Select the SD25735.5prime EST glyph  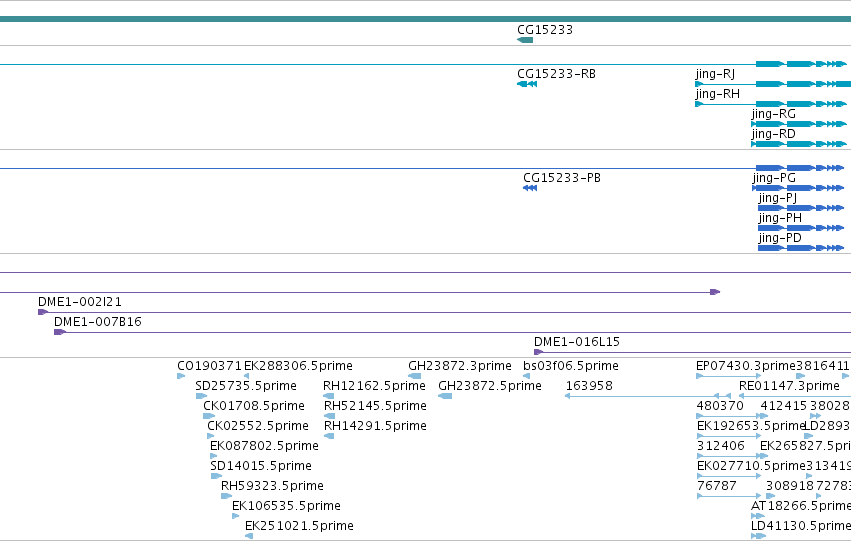tap(201, 396)
